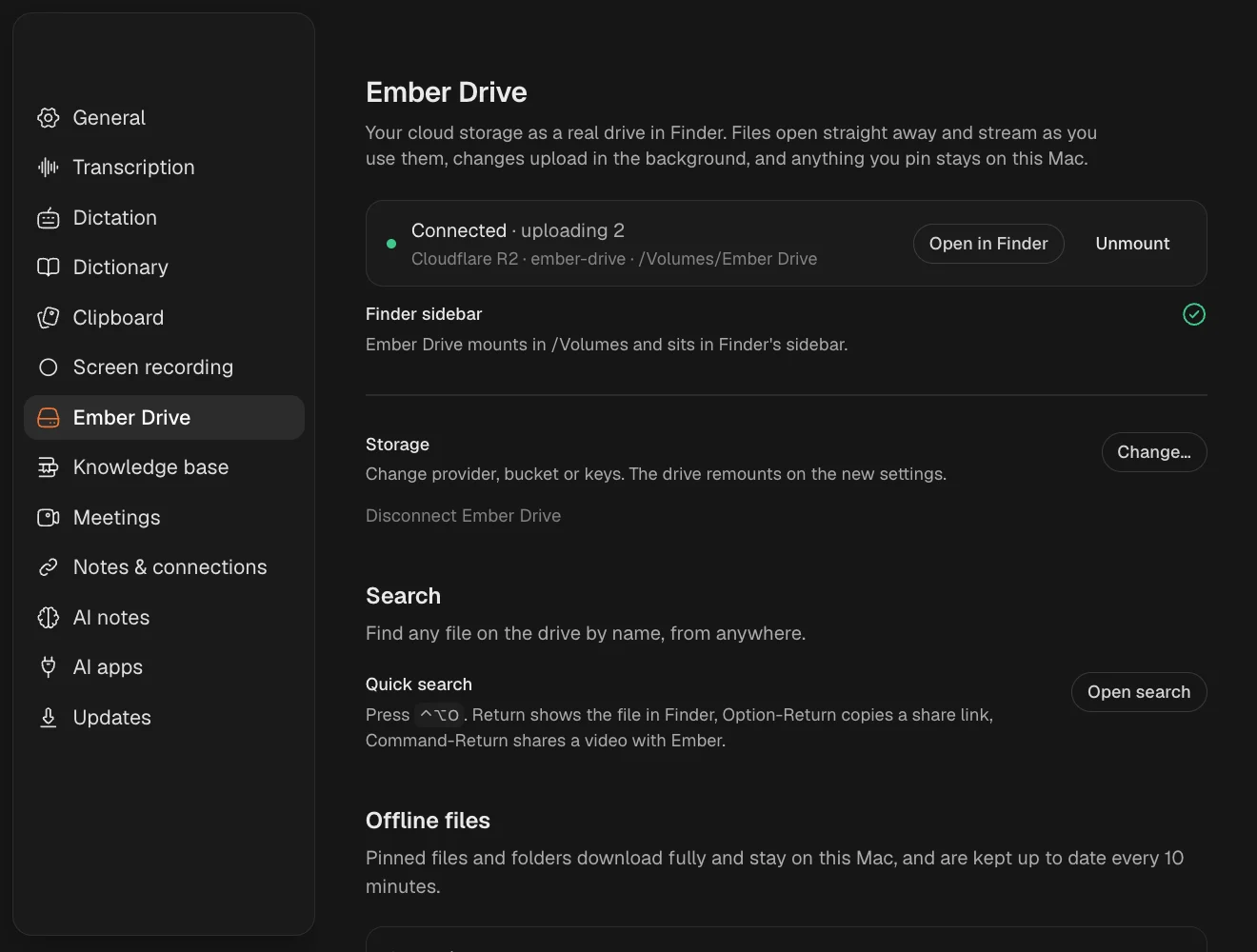Click the AI notes brain icon
This screenshot has width=1257, height=952.
(49, 618)
